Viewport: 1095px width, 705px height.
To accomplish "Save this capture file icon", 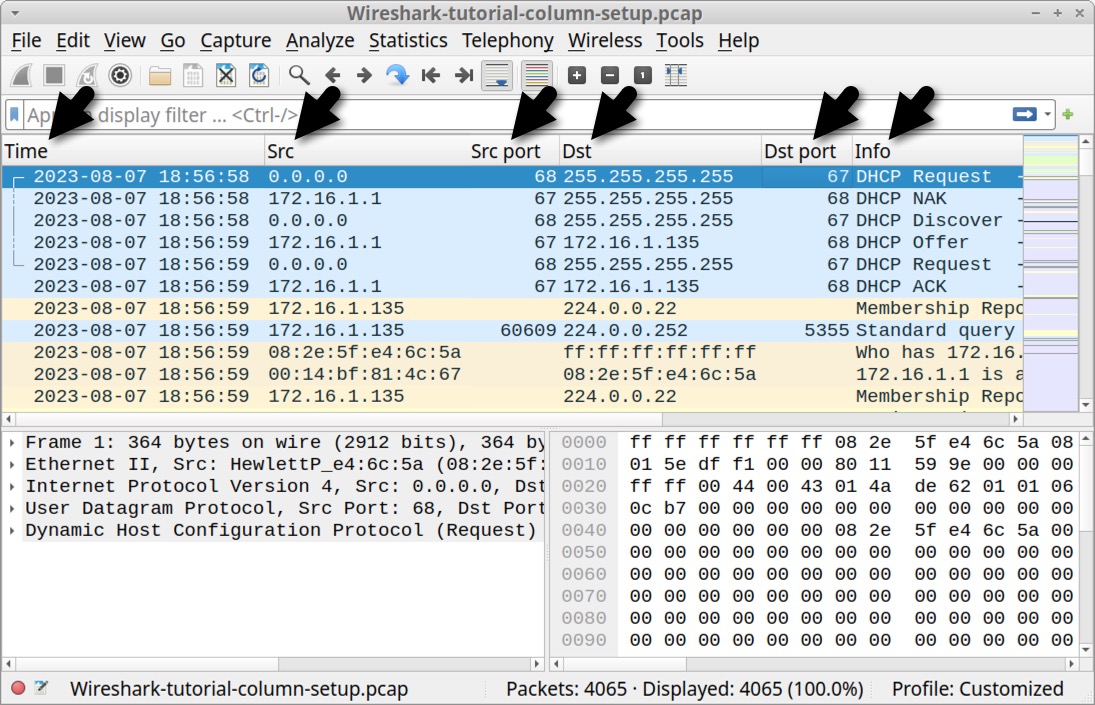I will tap(193, 75).
